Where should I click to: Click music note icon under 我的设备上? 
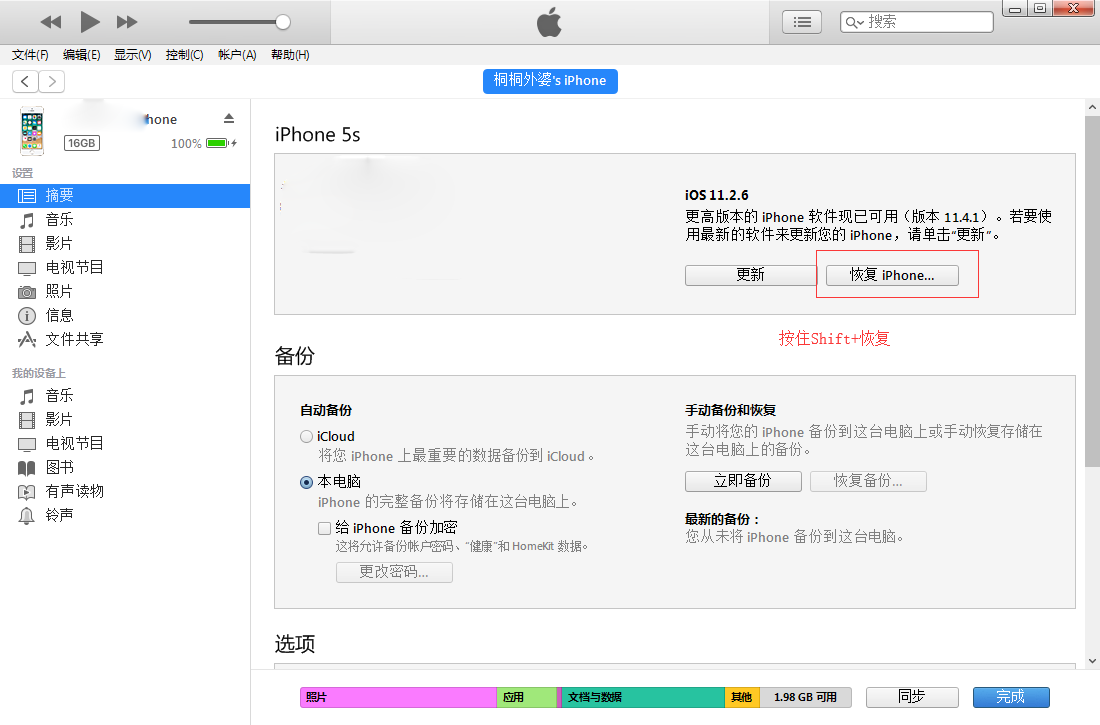tap(27, 397)
